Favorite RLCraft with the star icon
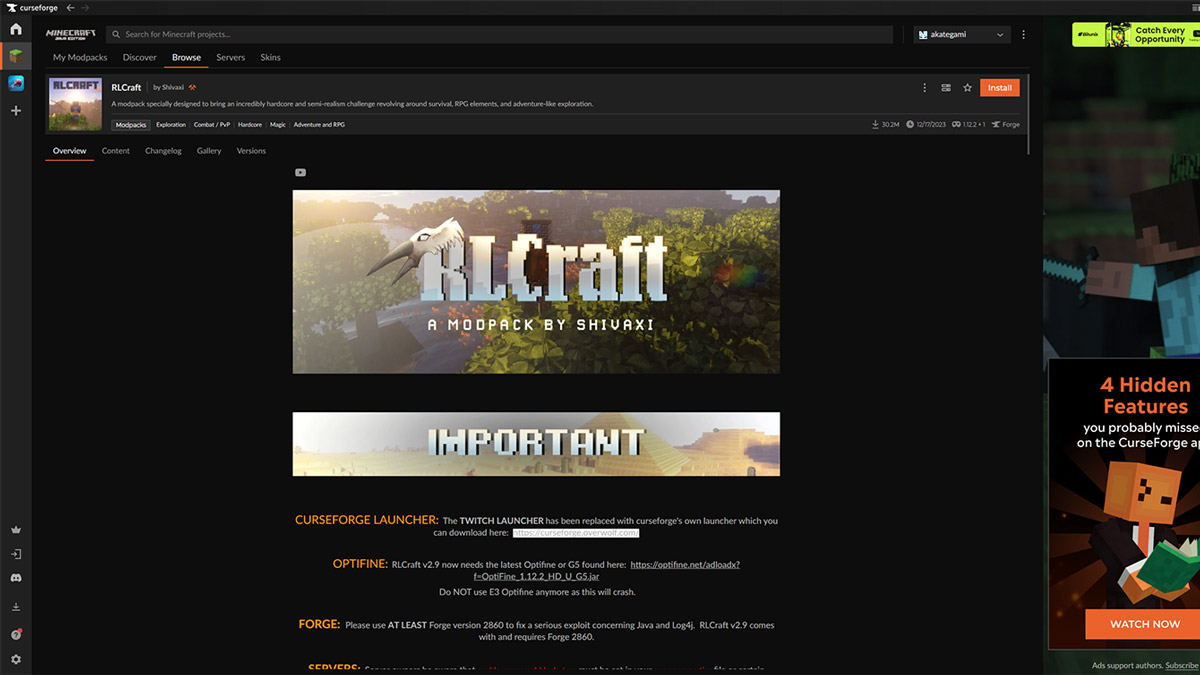Image resolution: width=1200 pixels, height=675 pixels. click(x=967, y=88)
